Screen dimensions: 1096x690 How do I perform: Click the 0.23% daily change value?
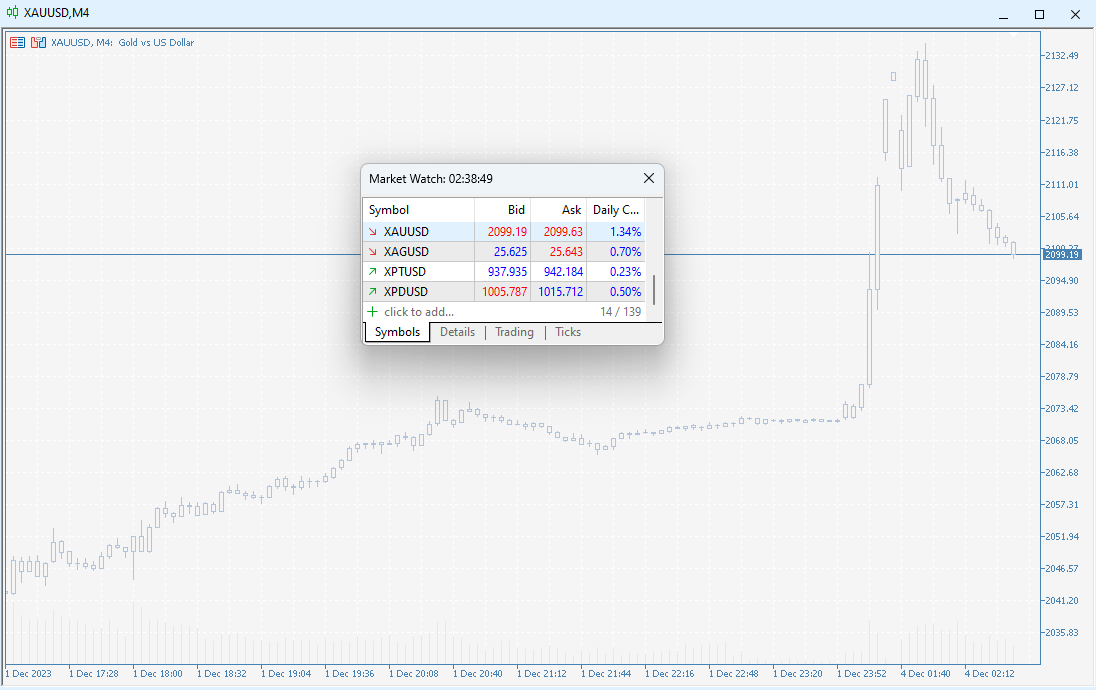click(x=625, y=271)
